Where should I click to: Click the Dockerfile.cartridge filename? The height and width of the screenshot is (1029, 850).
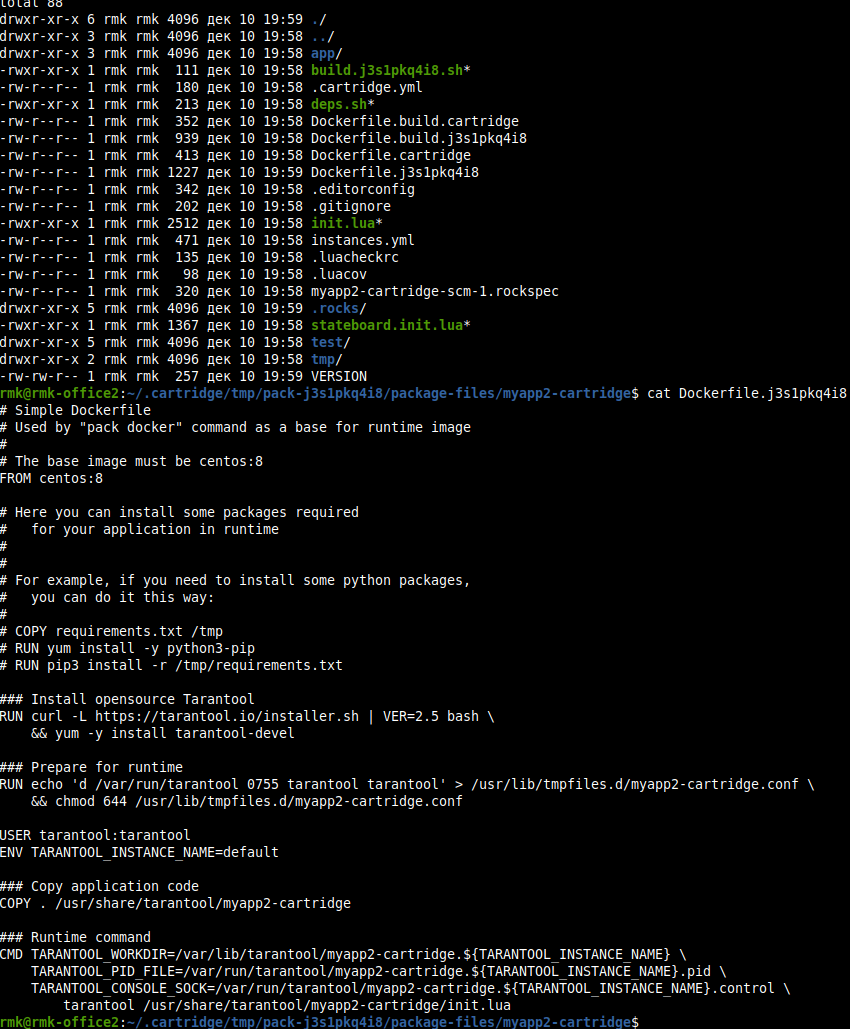point(391,156)
